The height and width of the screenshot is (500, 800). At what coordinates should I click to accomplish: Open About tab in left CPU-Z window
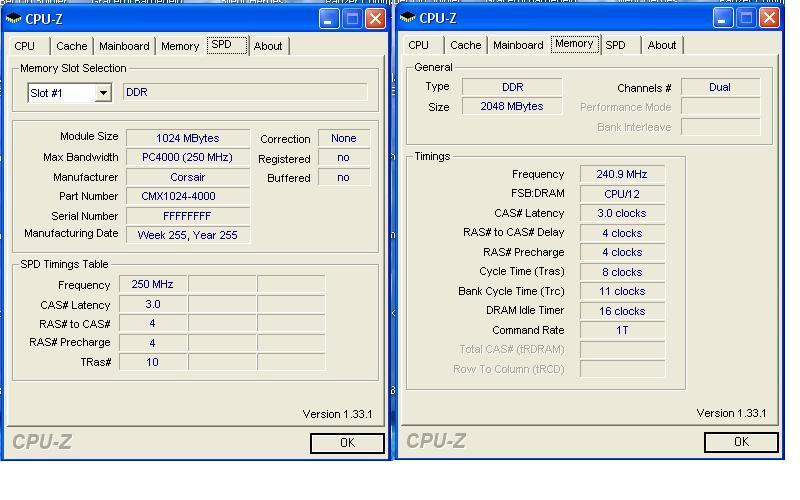pyautogui.click(x=268, y=46)
